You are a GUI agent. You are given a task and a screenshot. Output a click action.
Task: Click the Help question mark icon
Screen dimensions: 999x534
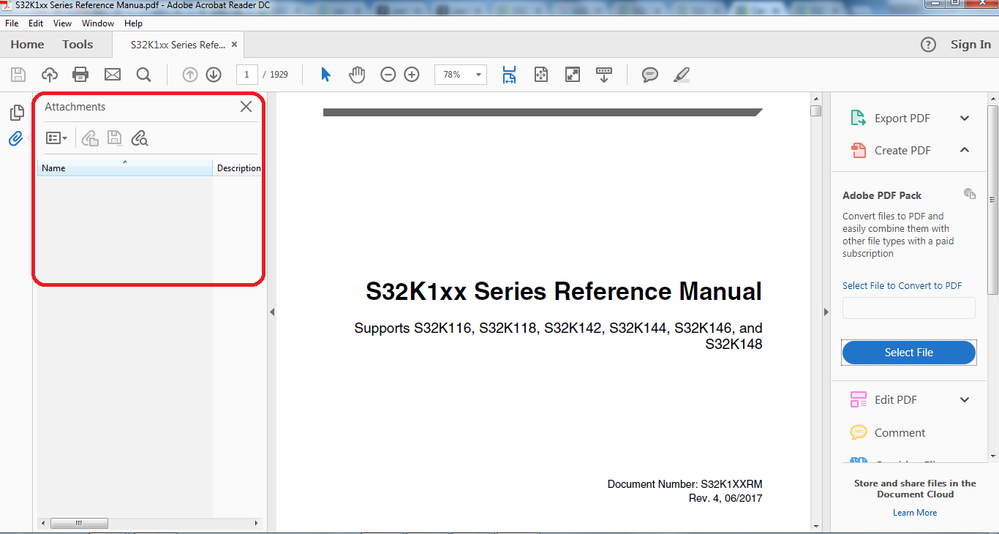[928, 45]
